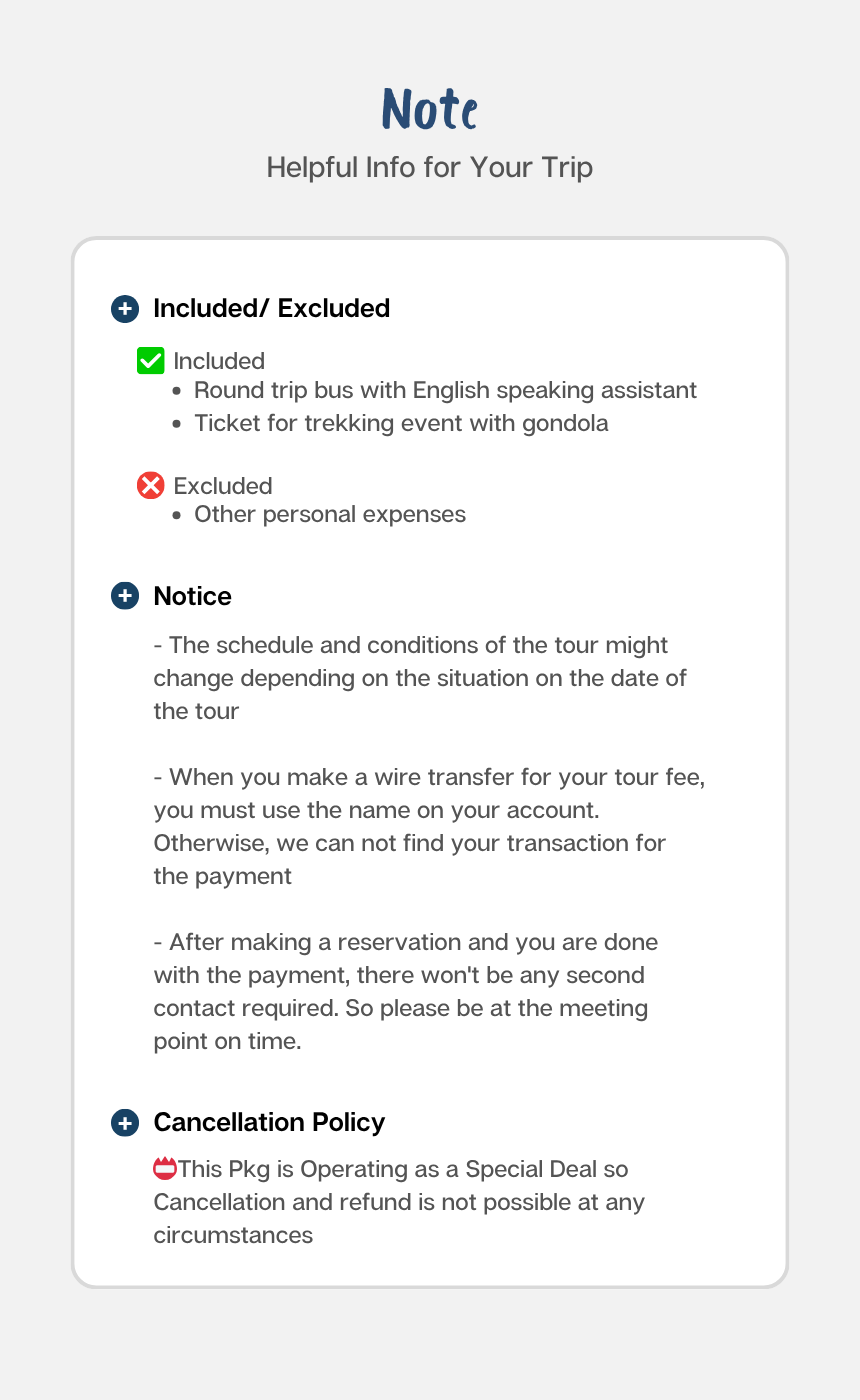Click the Excluded label text
Screen dimensions: 860x1400
(x=223, y=486)
